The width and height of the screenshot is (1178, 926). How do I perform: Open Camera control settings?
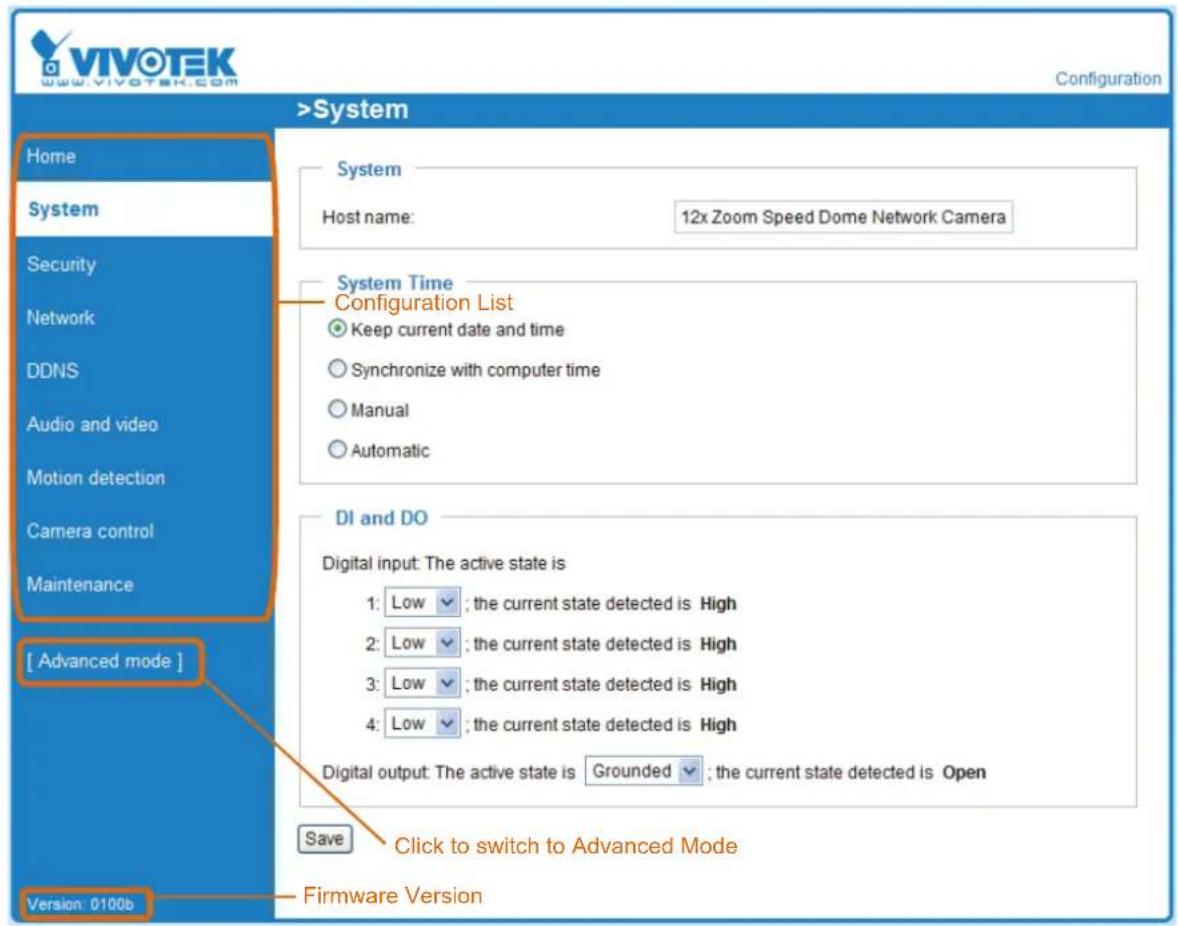(90, 531)
